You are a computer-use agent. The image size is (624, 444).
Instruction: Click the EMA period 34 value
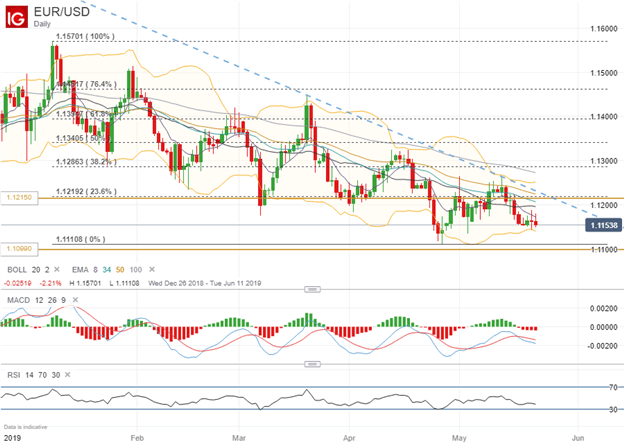[107, 270]
